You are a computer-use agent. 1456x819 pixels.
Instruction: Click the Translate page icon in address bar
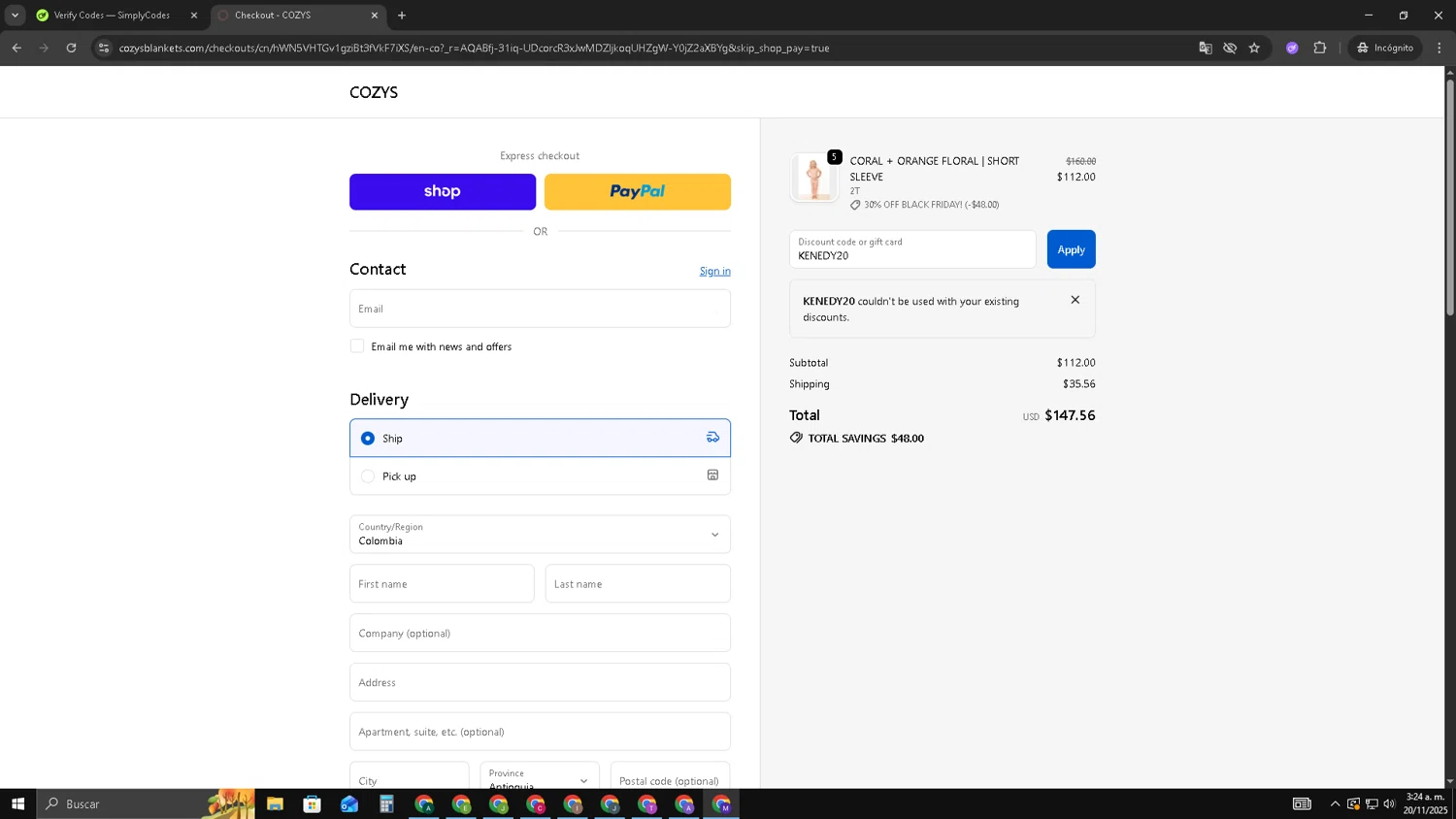tap(1206, 48)
